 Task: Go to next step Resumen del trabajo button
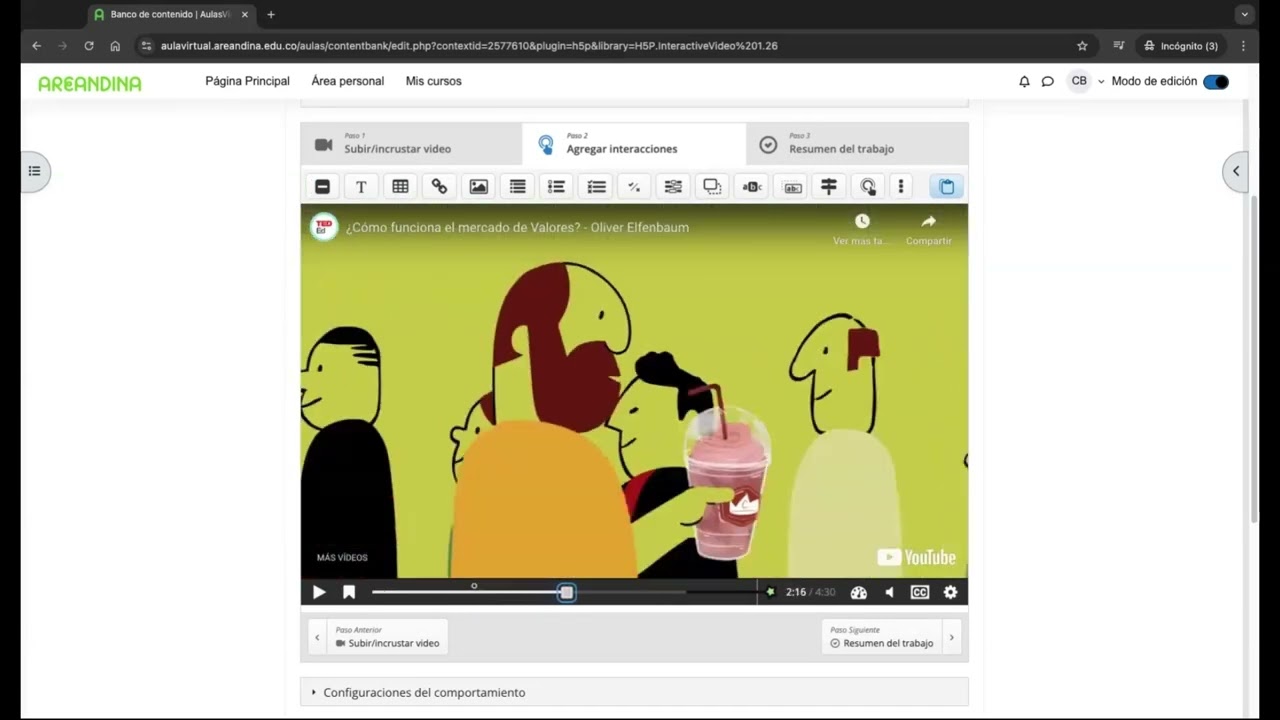892,637
